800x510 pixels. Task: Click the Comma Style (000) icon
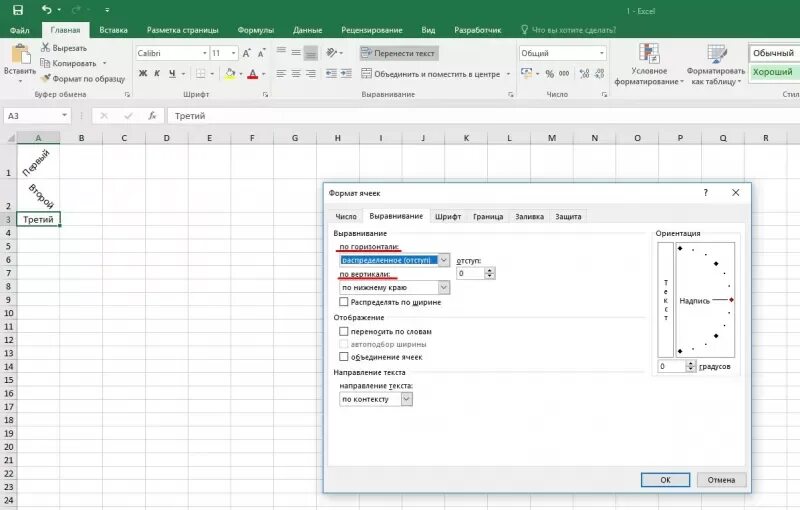coord(564,74)
